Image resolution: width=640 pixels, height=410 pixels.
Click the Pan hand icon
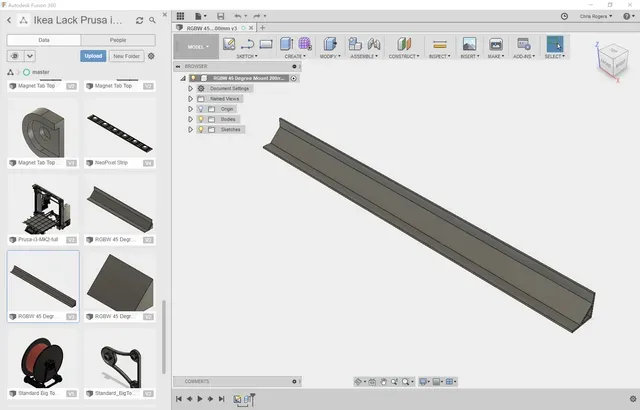pos(383,382)
